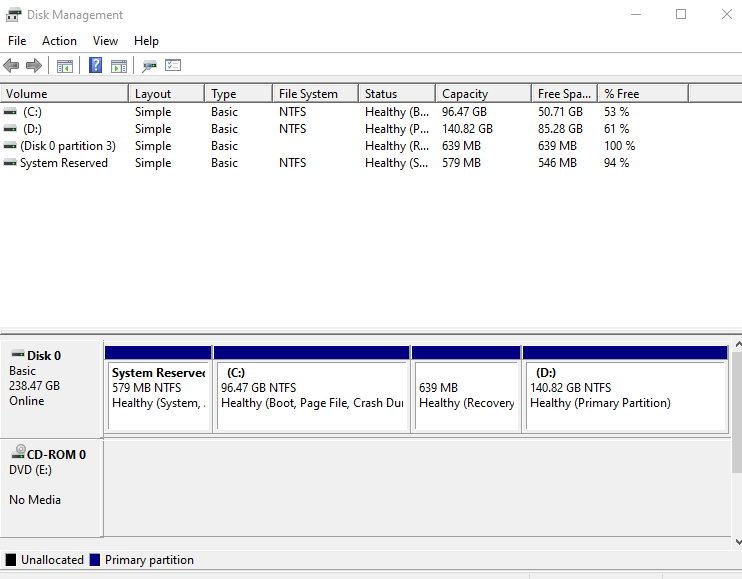Click the disk pane scrollbar up arrow

(x=737, y=345)
